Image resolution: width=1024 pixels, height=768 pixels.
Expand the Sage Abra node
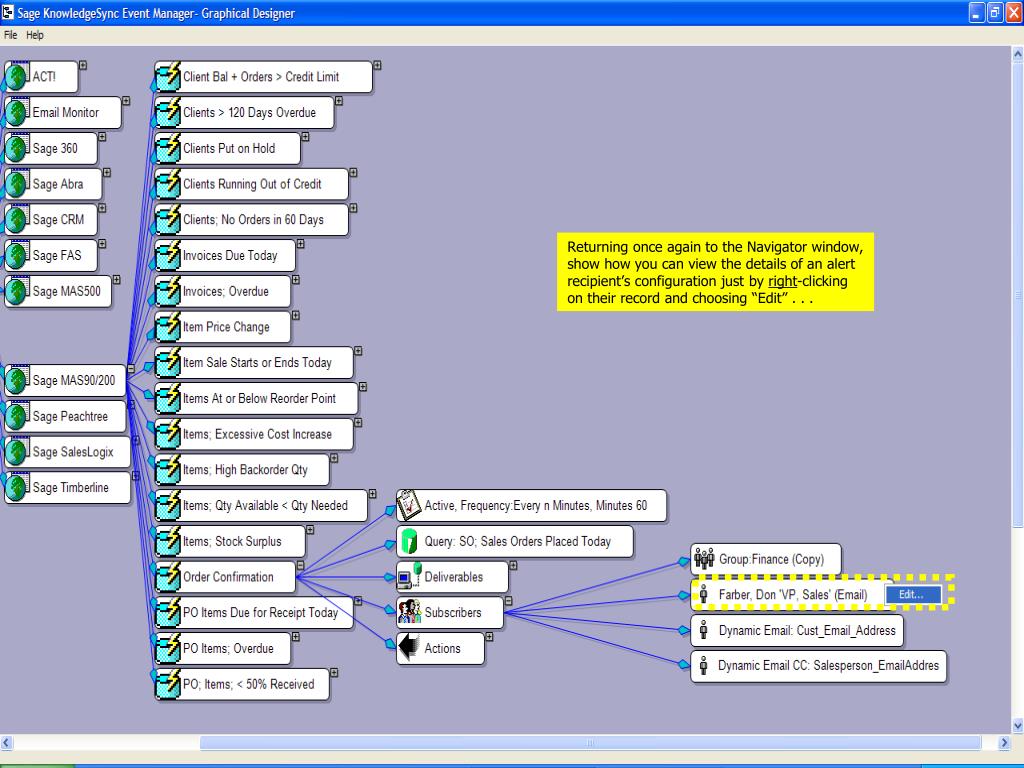point(106,172)
